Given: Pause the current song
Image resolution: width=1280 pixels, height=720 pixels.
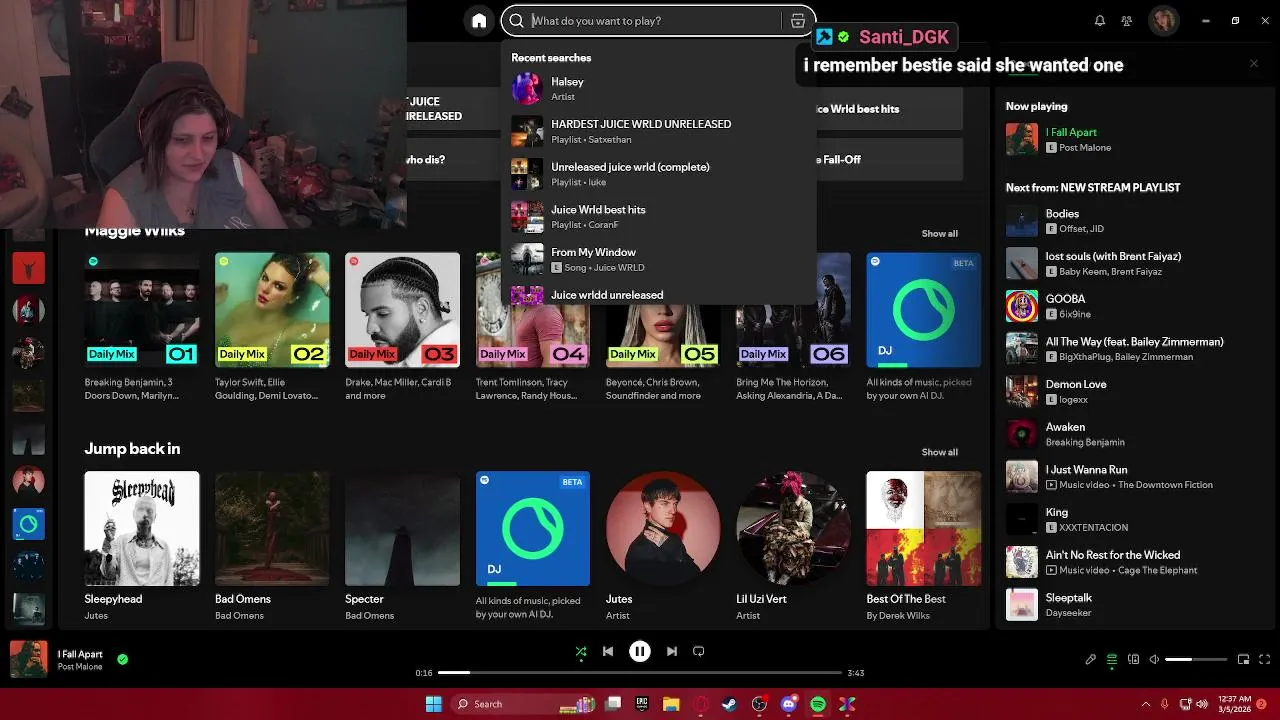Looking at the screenshot, I should pyautogui.click(x=640, y=651).
